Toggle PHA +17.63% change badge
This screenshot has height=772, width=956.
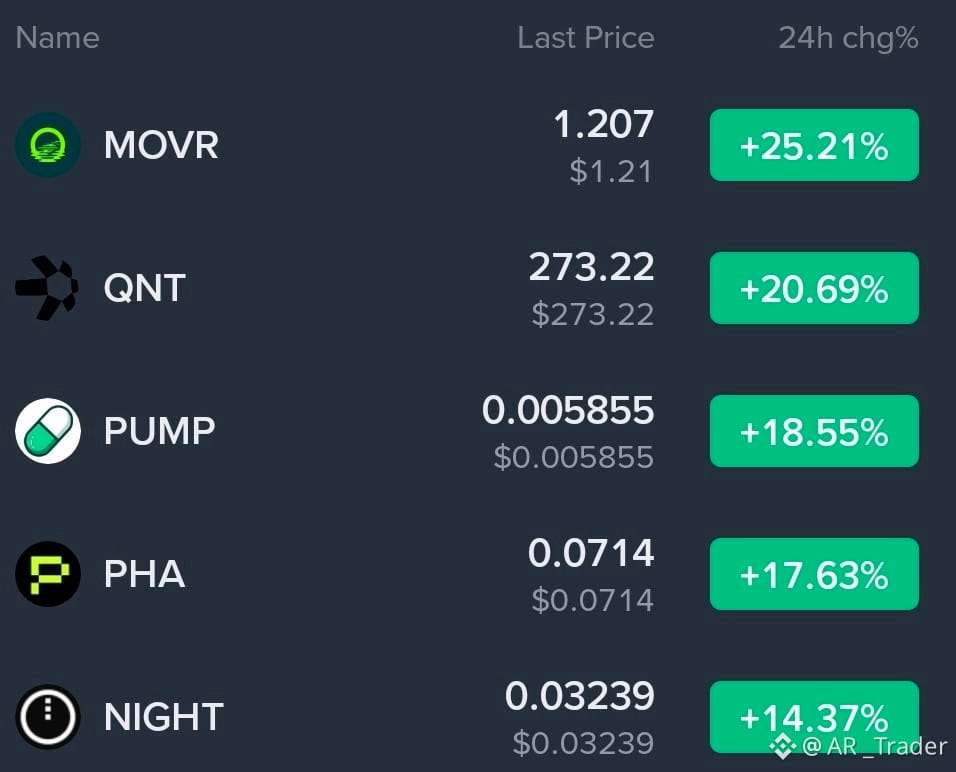pos(814,574)
